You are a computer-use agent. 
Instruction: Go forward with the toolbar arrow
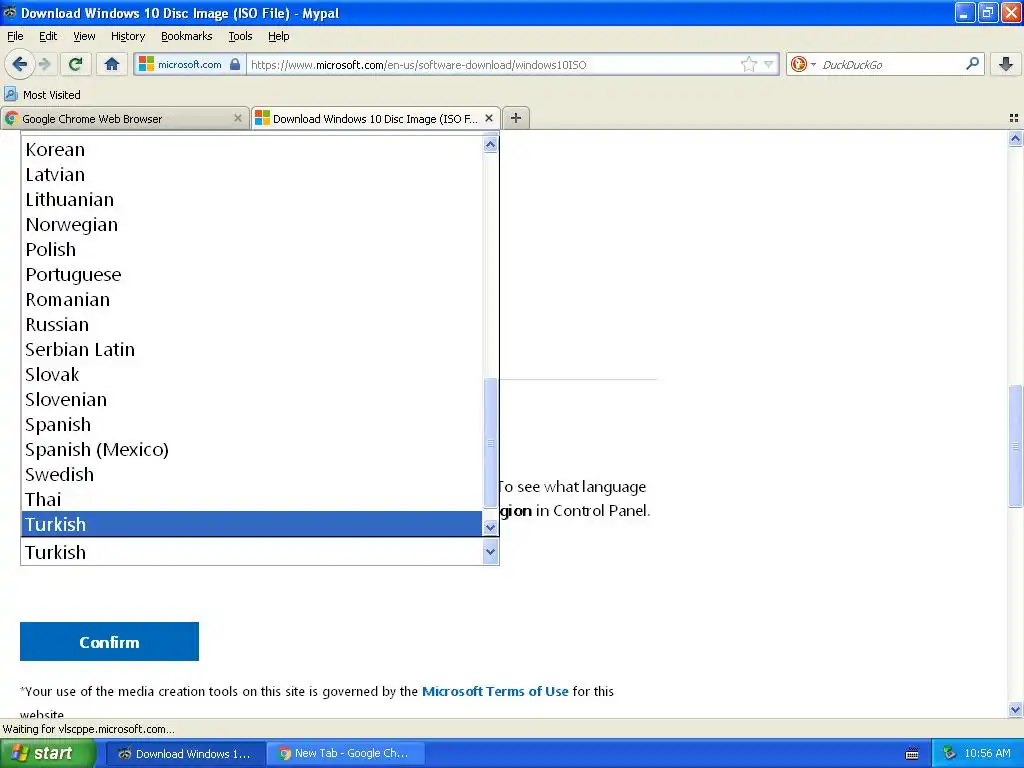pos(45,64)
